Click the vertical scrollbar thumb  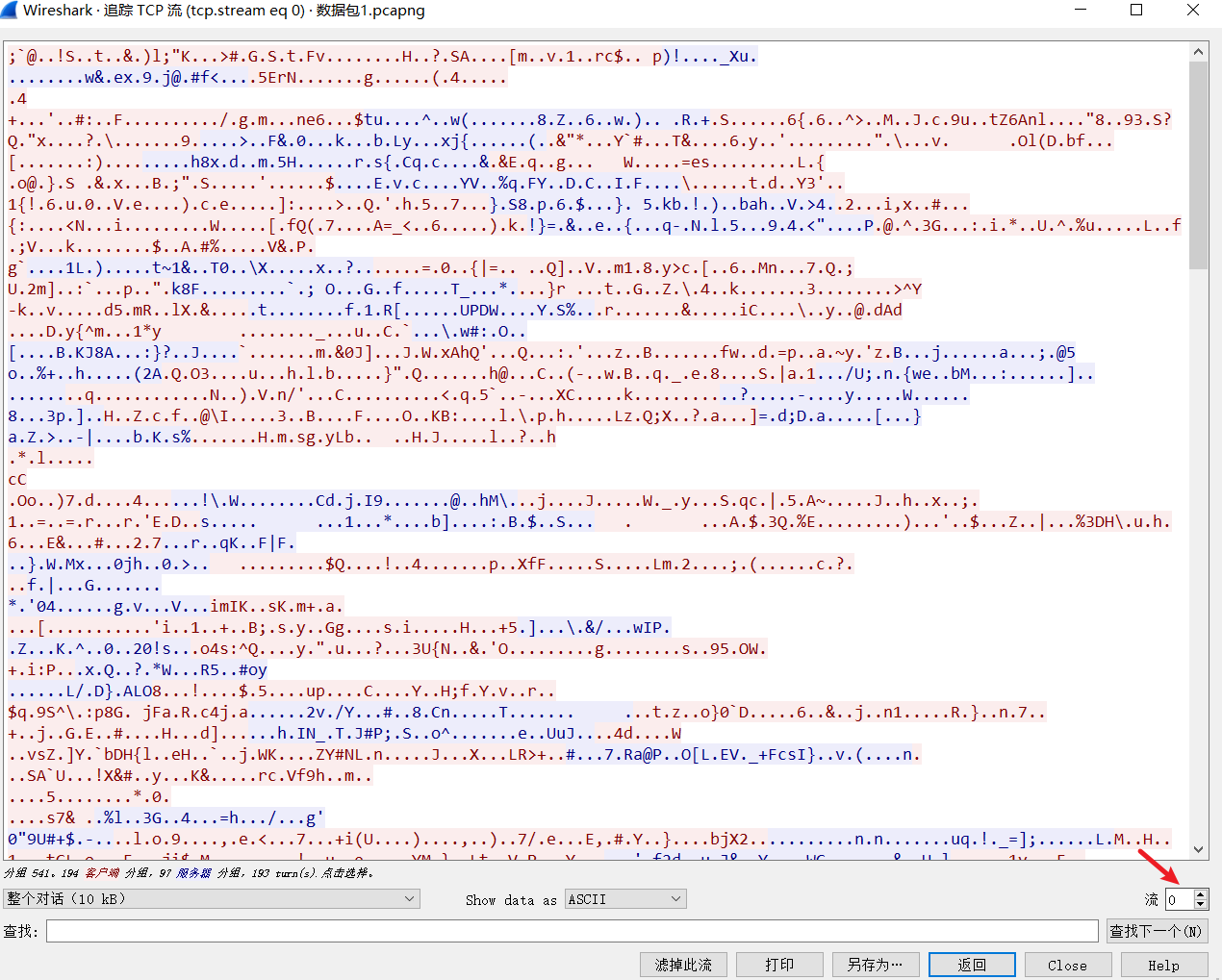coord(1198,165)
